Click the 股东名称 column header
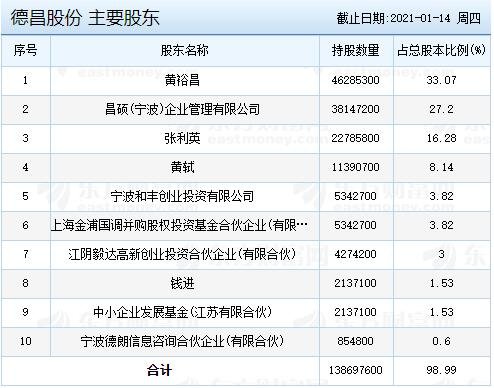This screenshot has height=388, width=494. tap(185, 51)
